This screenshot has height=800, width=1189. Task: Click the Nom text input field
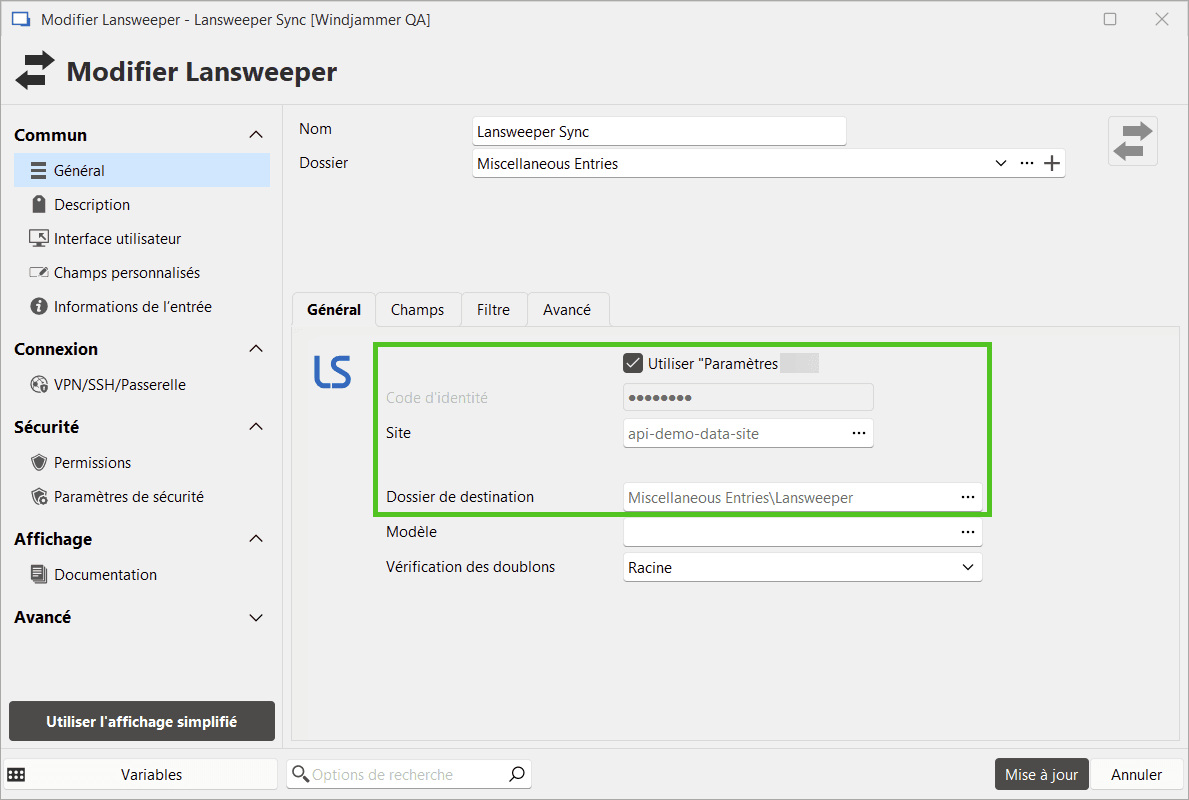click(658, 131)
